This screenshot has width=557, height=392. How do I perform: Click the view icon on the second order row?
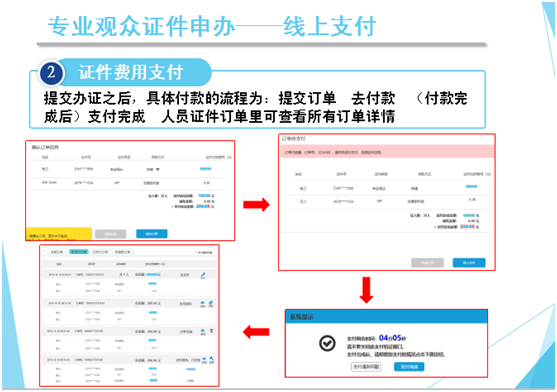202,304
